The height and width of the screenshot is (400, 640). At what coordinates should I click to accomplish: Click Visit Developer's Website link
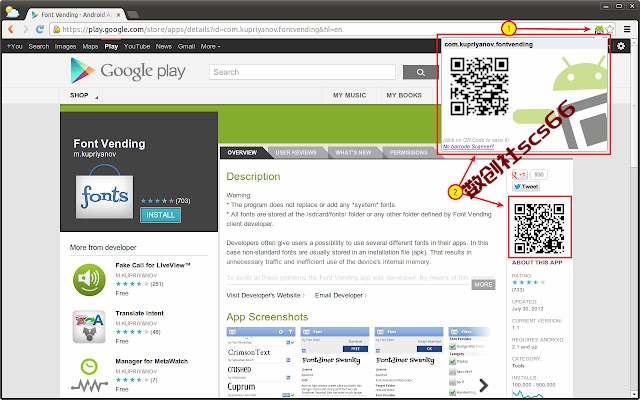pyautogui.click(x=265, y=295)
